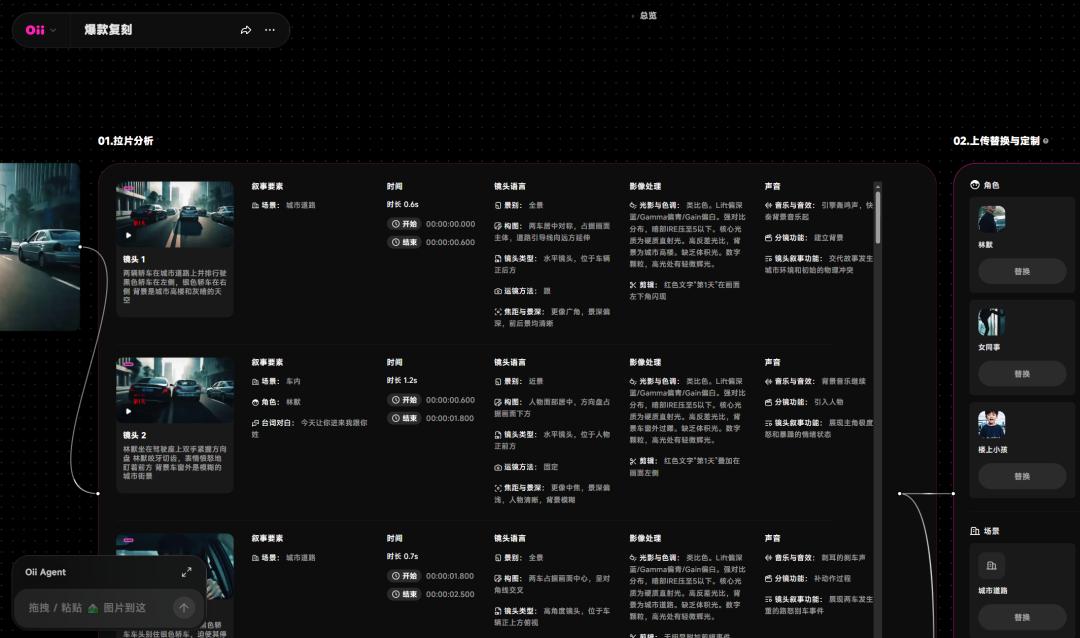Replace the 女同事 character via 替换

(x=1022, y=374)
